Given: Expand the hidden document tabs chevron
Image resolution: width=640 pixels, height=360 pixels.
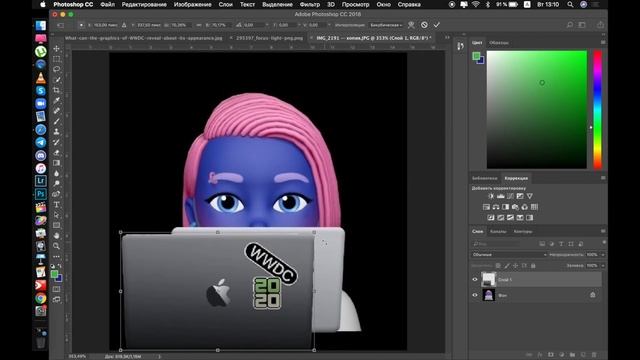Looking at the screenshot, I should click(x=447, y=38).
